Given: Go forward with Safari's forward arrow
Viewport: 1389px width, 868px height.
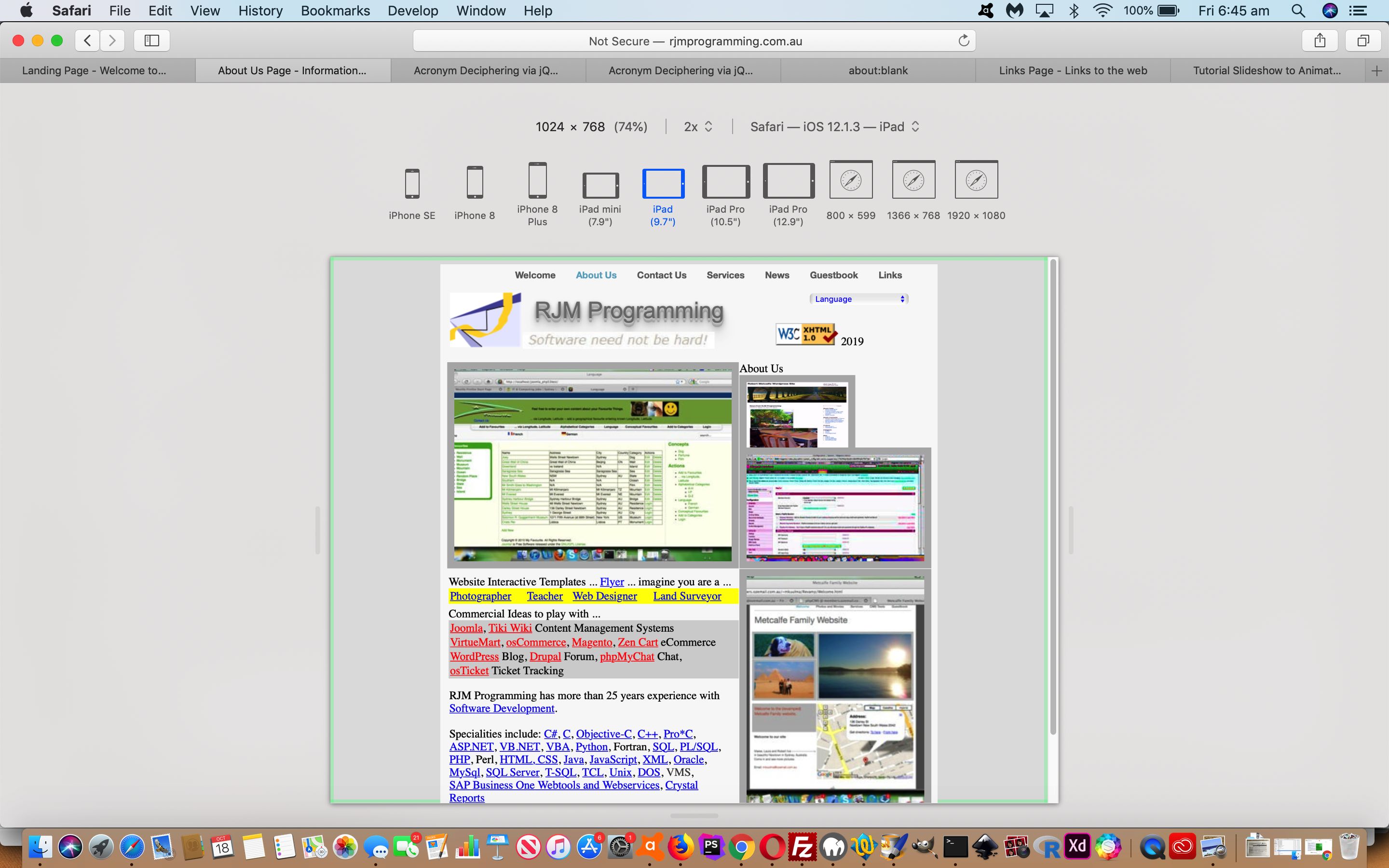Looking at the screenshot, I should pyautogui.click(x=112, y=40).
